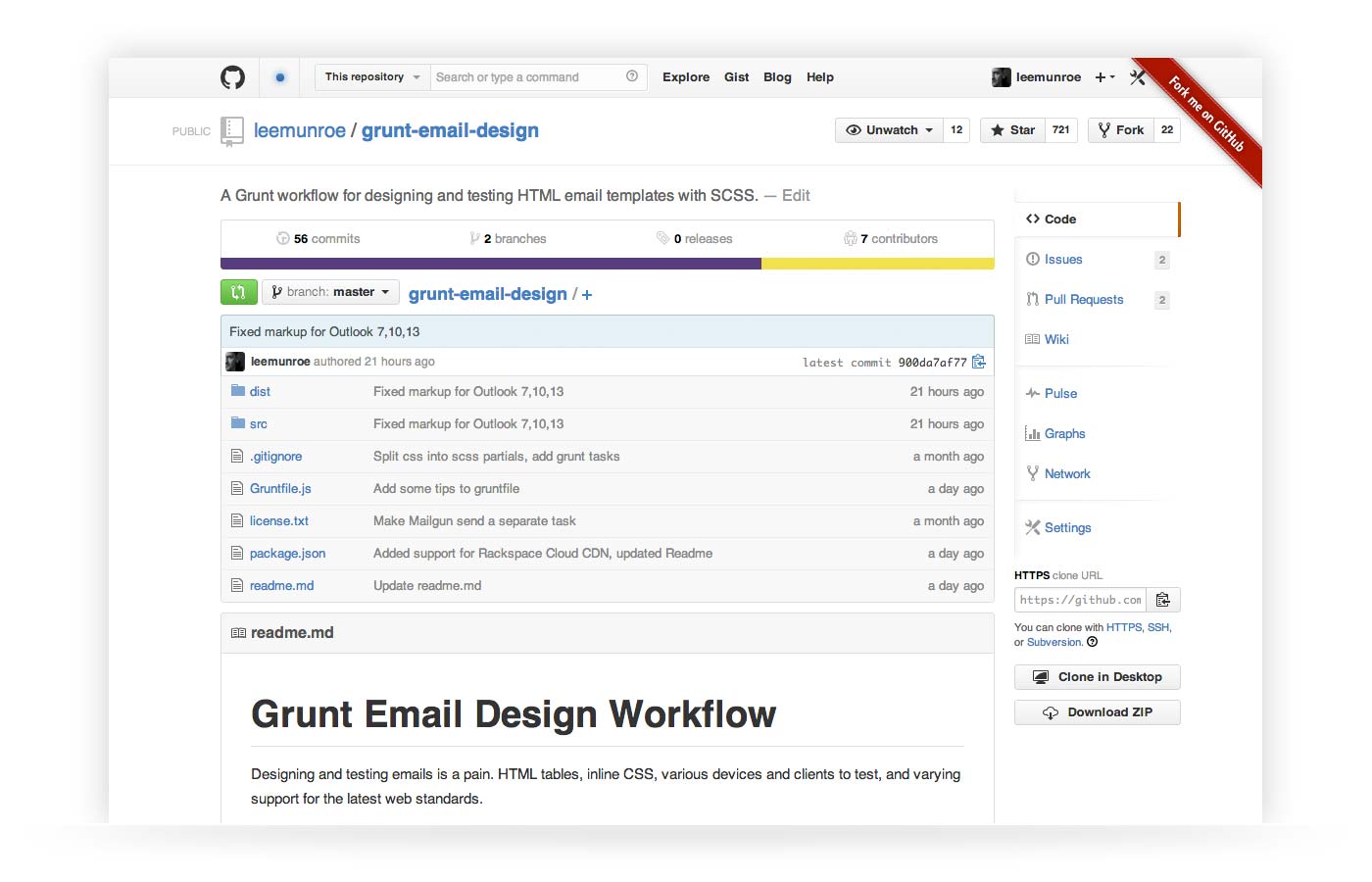Click the plus icon to create new file
This screenshot has width=1372, height=882.
587,295
